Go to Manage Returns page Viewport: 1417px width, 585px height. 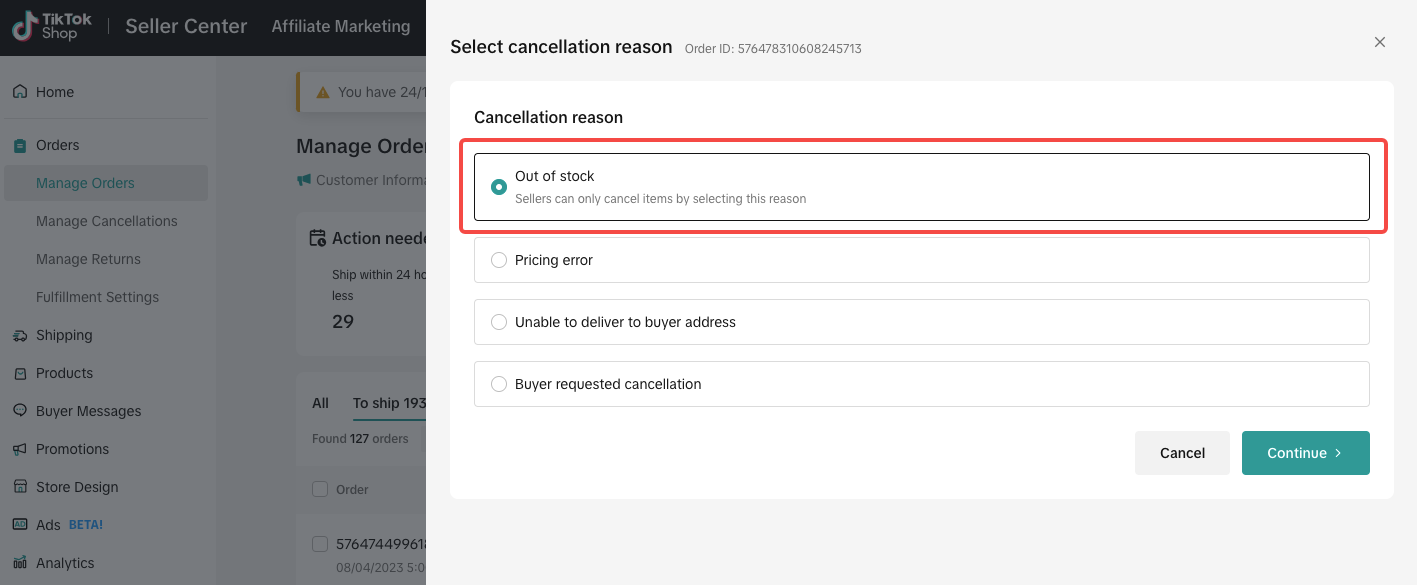[88, 259]
